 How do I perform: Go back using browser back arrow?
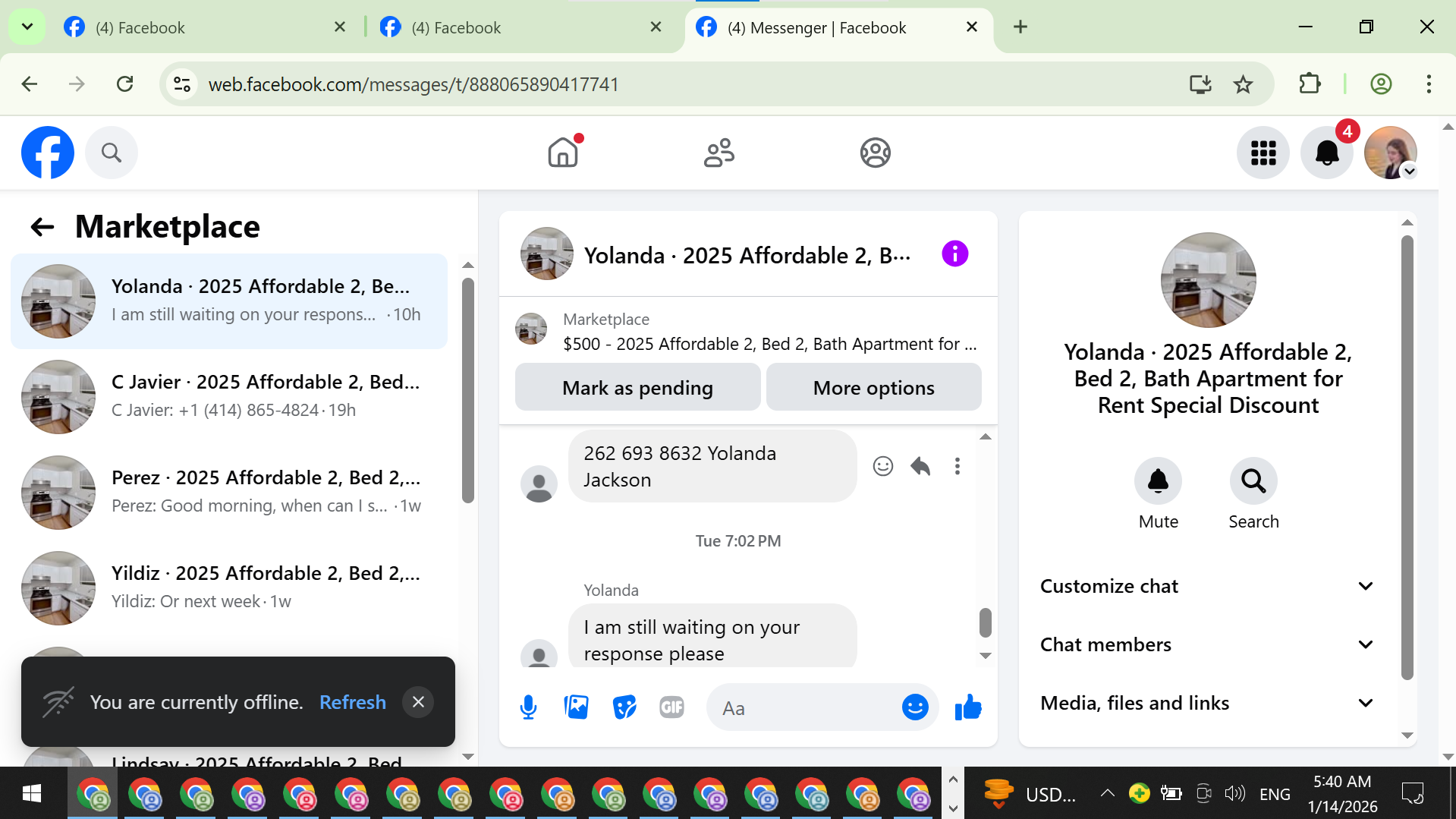point(30,83)
